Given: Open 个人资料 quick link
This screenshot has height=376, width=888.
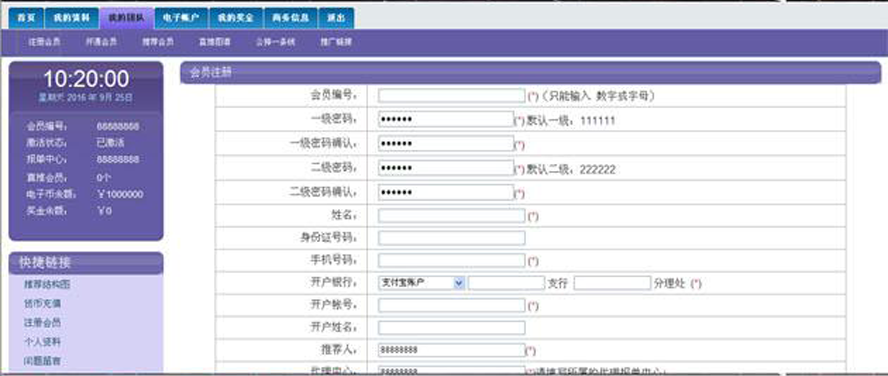Looking at the screenshot, I should [42, 342].
